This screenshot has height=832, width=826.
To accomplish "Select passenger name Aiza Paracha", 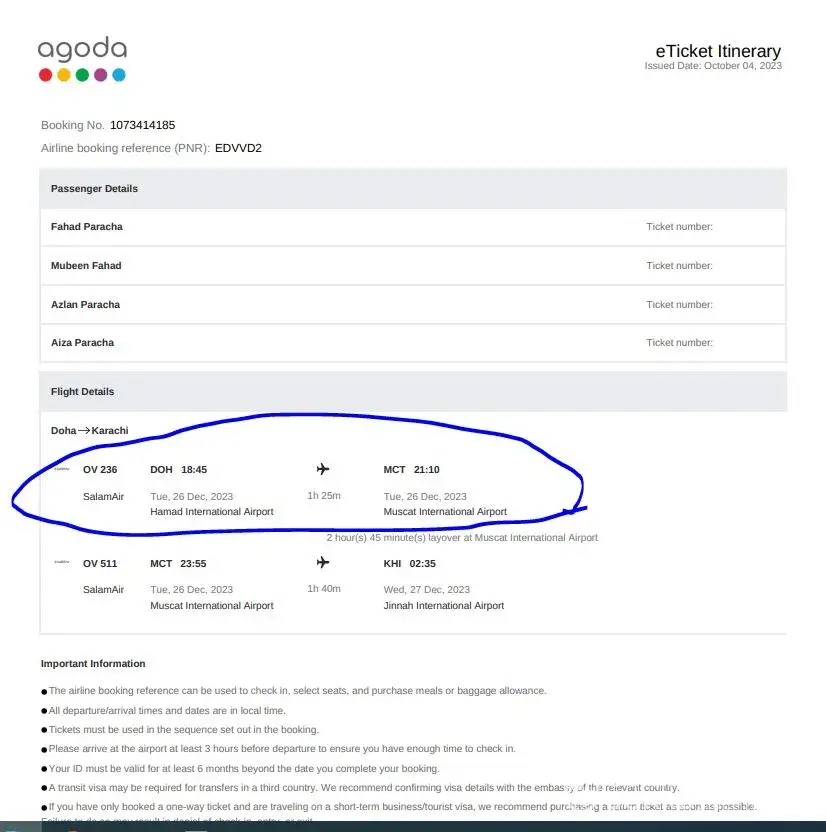I will (82, 343).
